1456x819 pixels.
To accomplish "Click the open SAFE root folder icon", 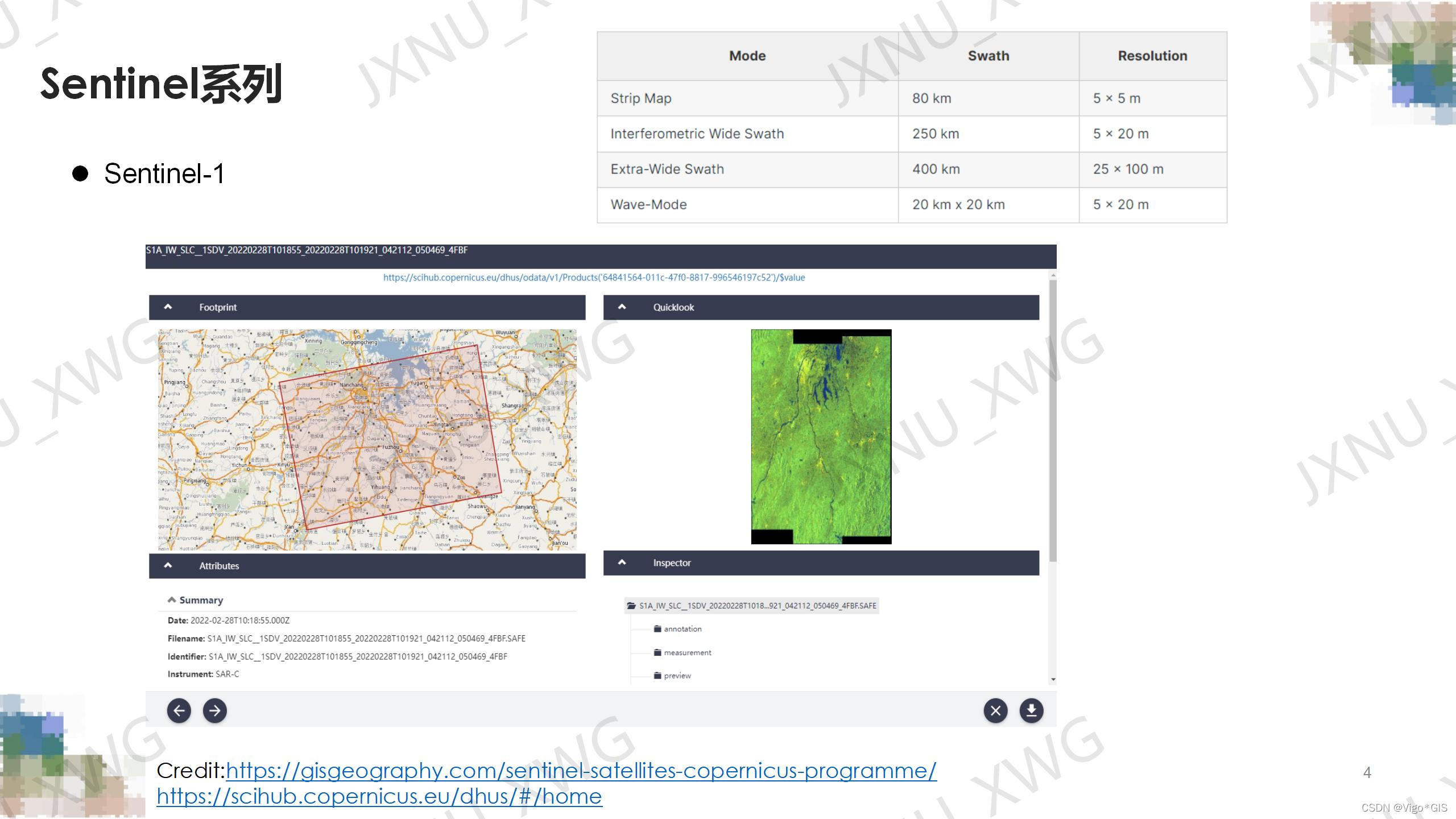I will click(x=631, y=606).
